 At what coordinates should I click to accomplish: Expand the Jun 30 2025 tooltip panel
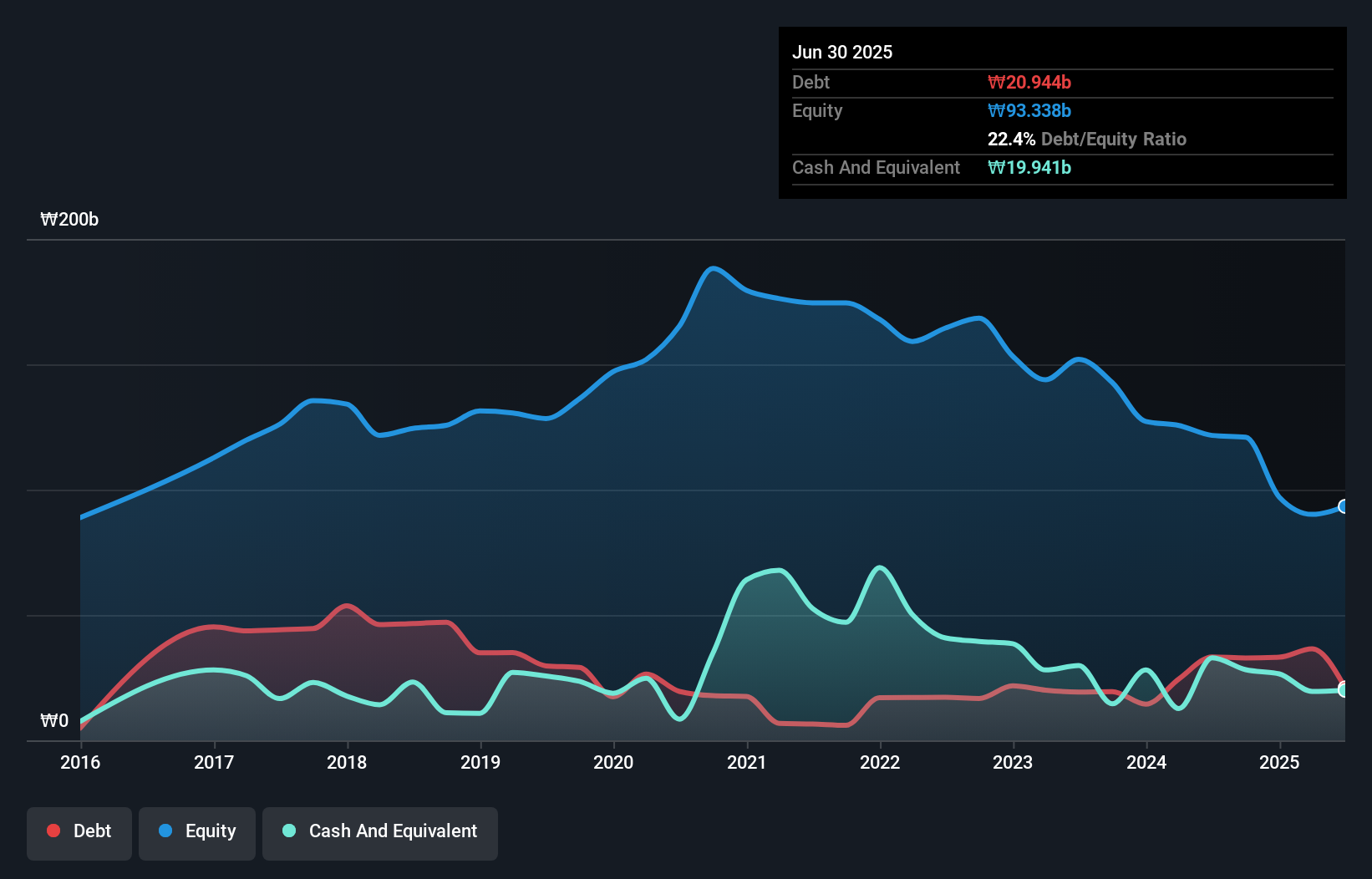(x=843, y=52)
